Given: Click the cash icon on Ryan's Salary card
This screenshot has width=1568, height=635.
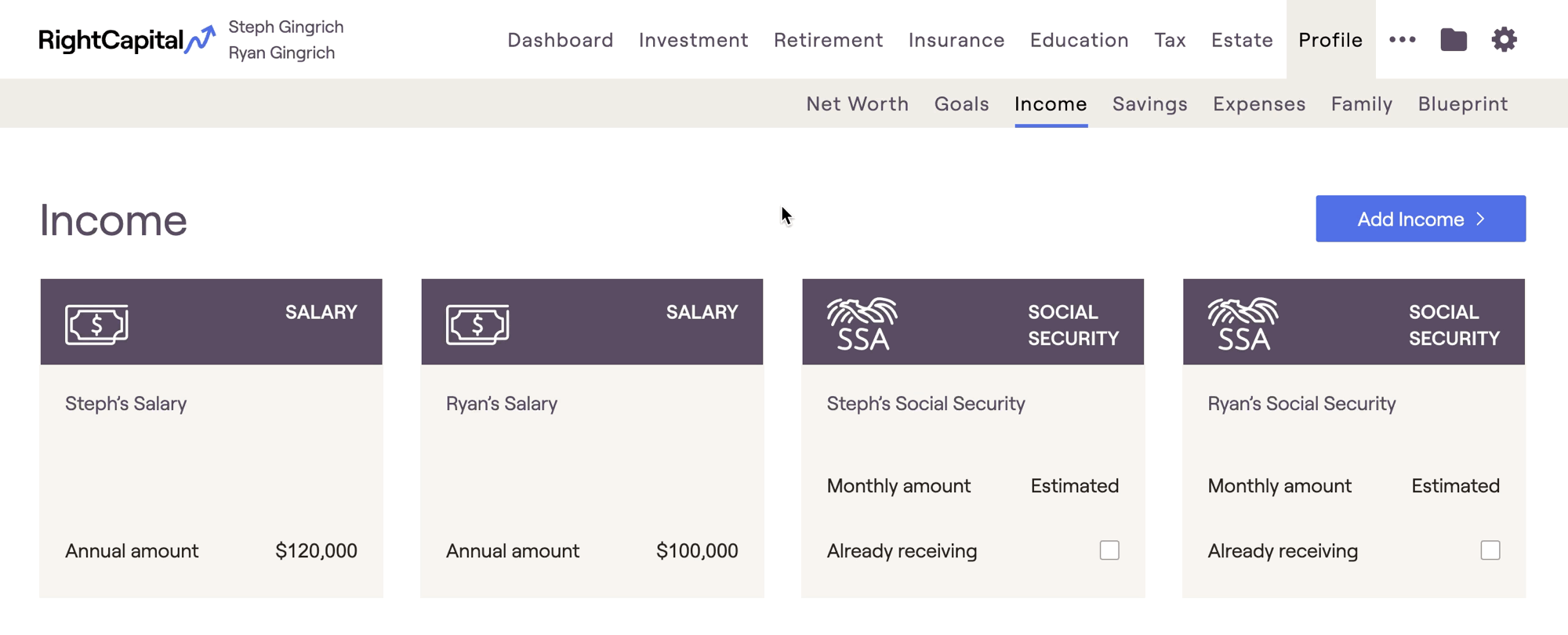Looking at the screenshot, I should tap(477, 324).
